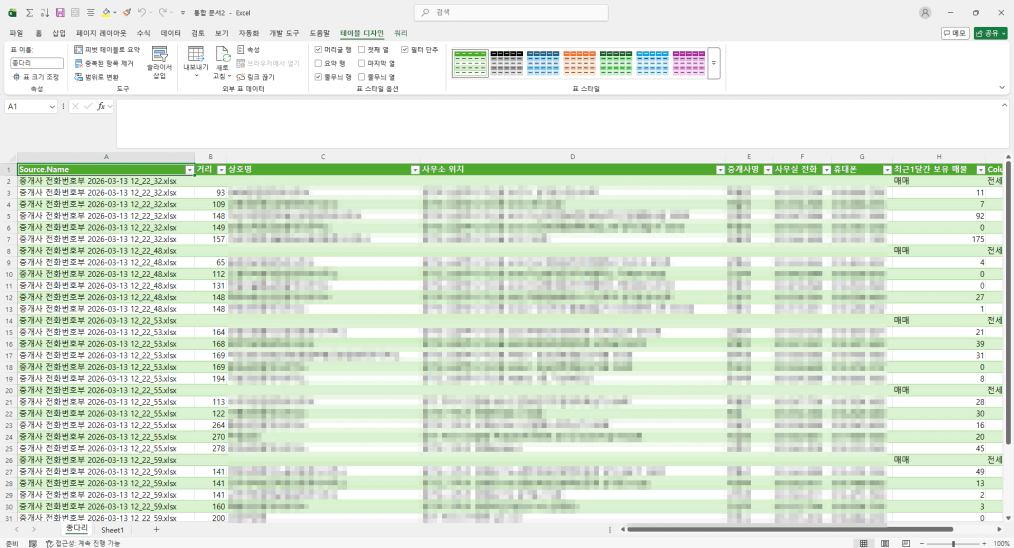The image size is (1014, 548).
Task: Switch to the 데이터 ribbon tab
Action: pyautogui.click(x=171, y=33)
